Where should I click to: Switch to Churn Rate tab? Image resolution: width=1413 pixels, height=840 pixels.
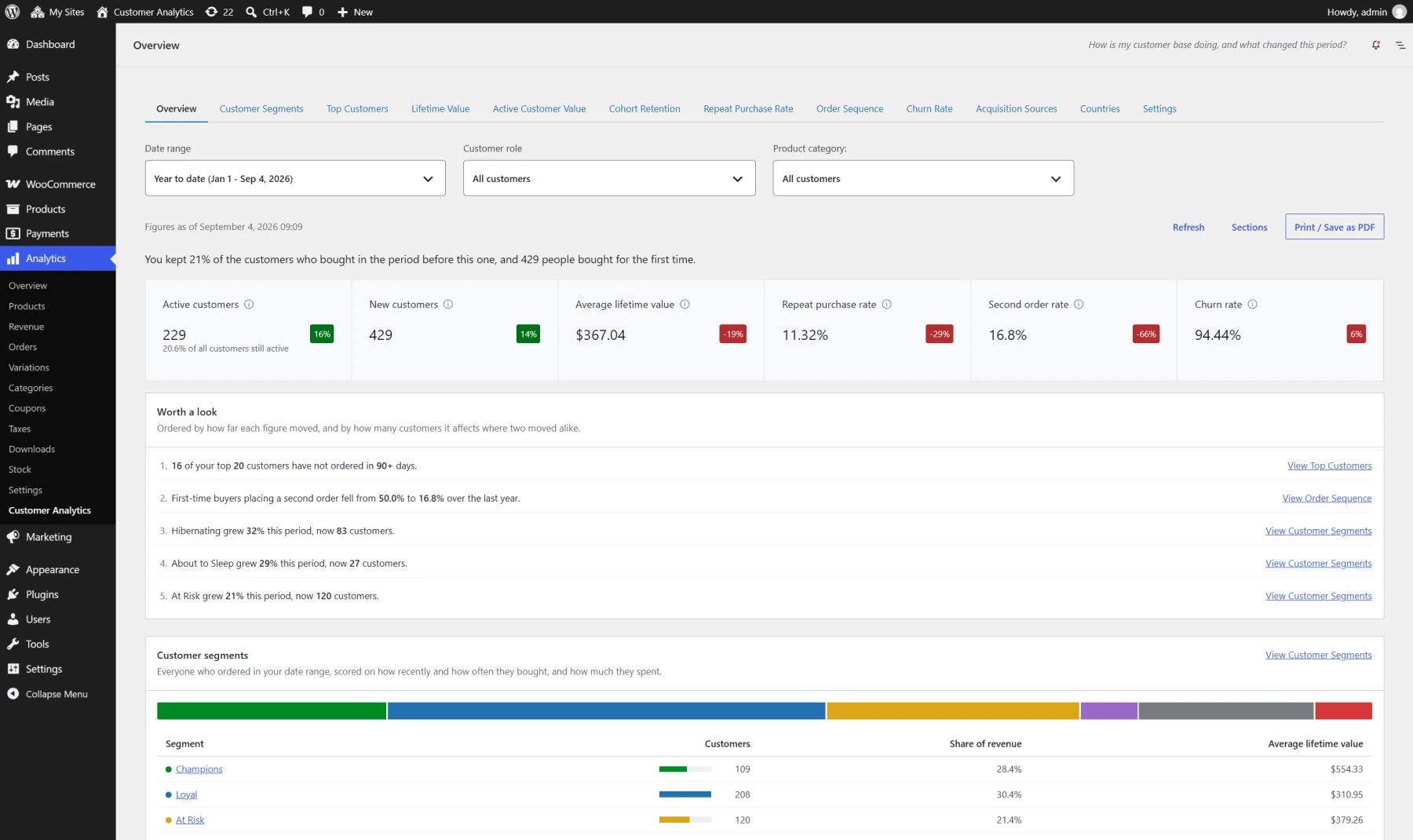[929, 109]
